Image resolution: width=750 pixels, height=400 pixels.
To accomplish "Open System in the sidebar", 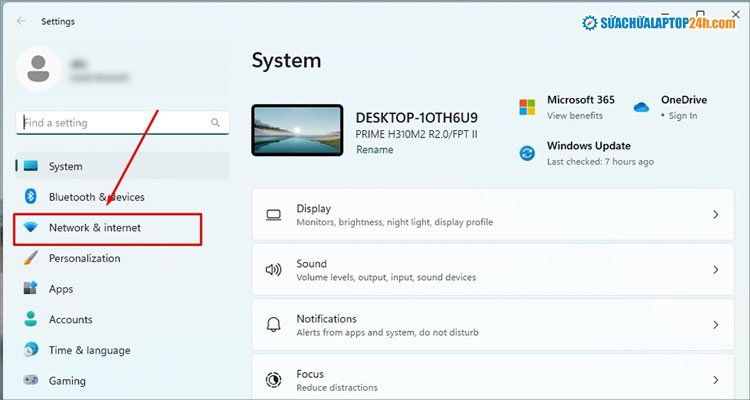I will pos(122,166).
